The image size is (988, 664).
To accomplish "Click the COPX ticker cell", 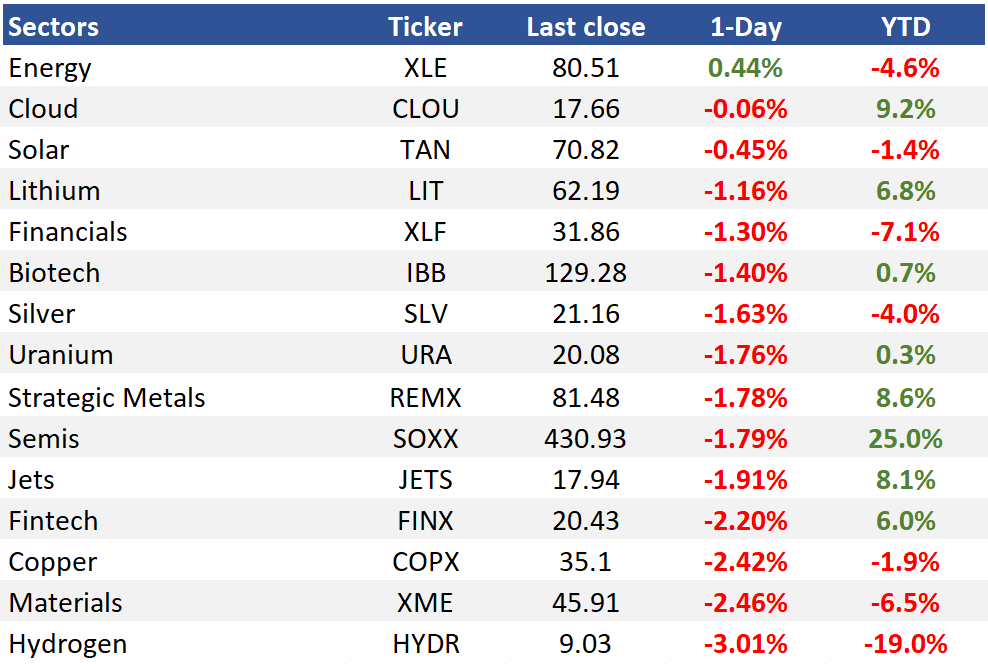I will (425, 561).
